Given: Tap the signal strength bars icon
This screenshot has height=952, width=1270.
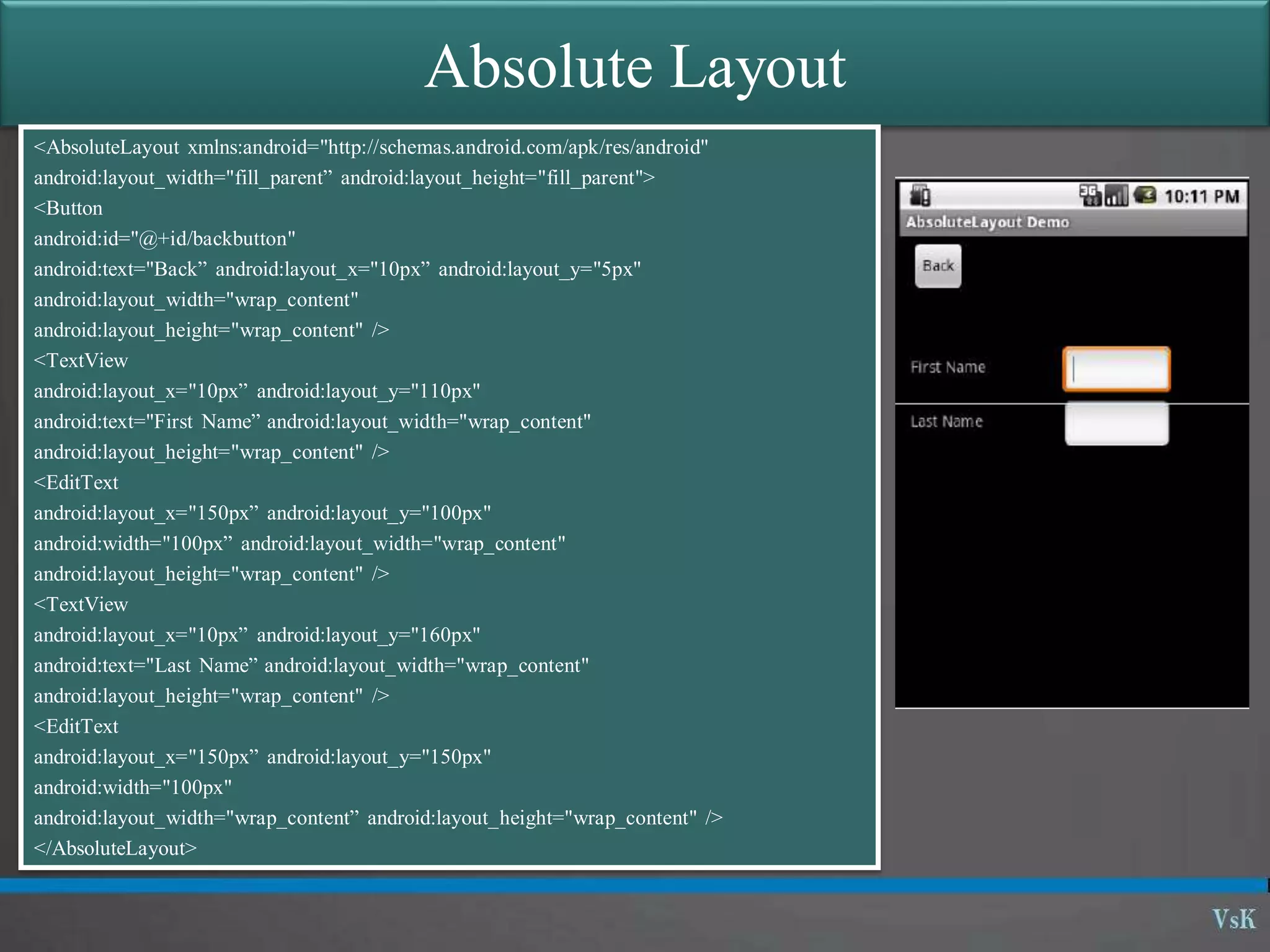Looking at the screenshot, I should (1116, 196).
